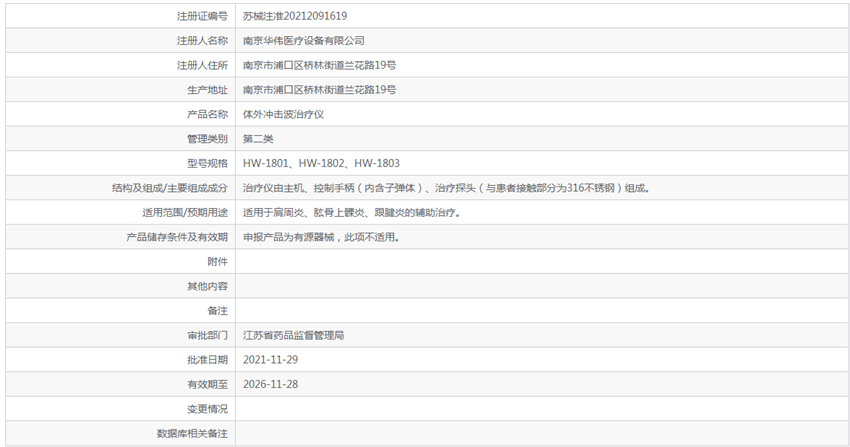Select product name 体外冲击波治疗仪
Image resolution: width=850 pixels, height=447 pixels.
[284, 114]
